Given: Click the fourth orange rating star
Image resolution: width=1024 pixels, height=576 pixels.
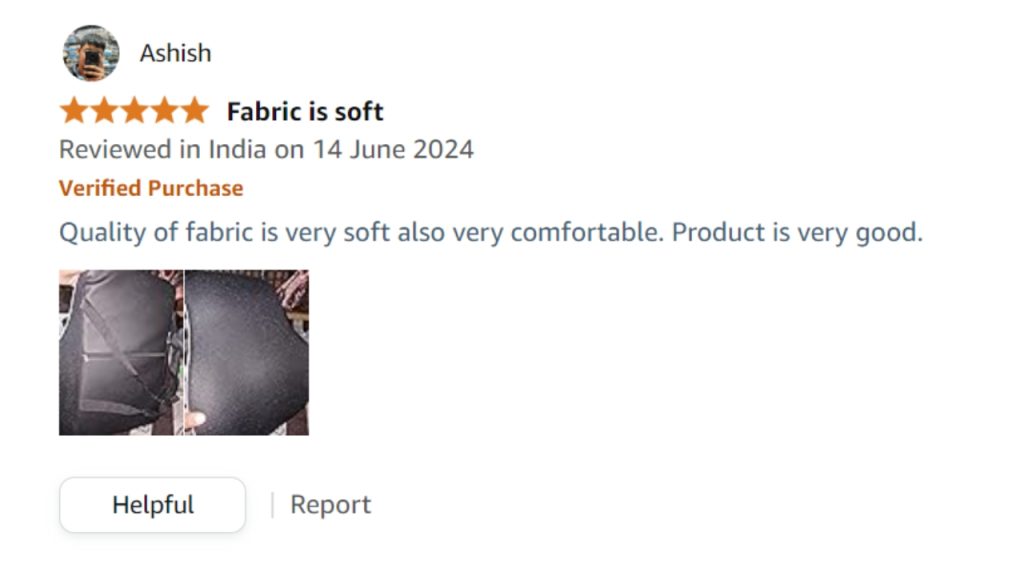Looking at the screenshot, I should 164,110.
